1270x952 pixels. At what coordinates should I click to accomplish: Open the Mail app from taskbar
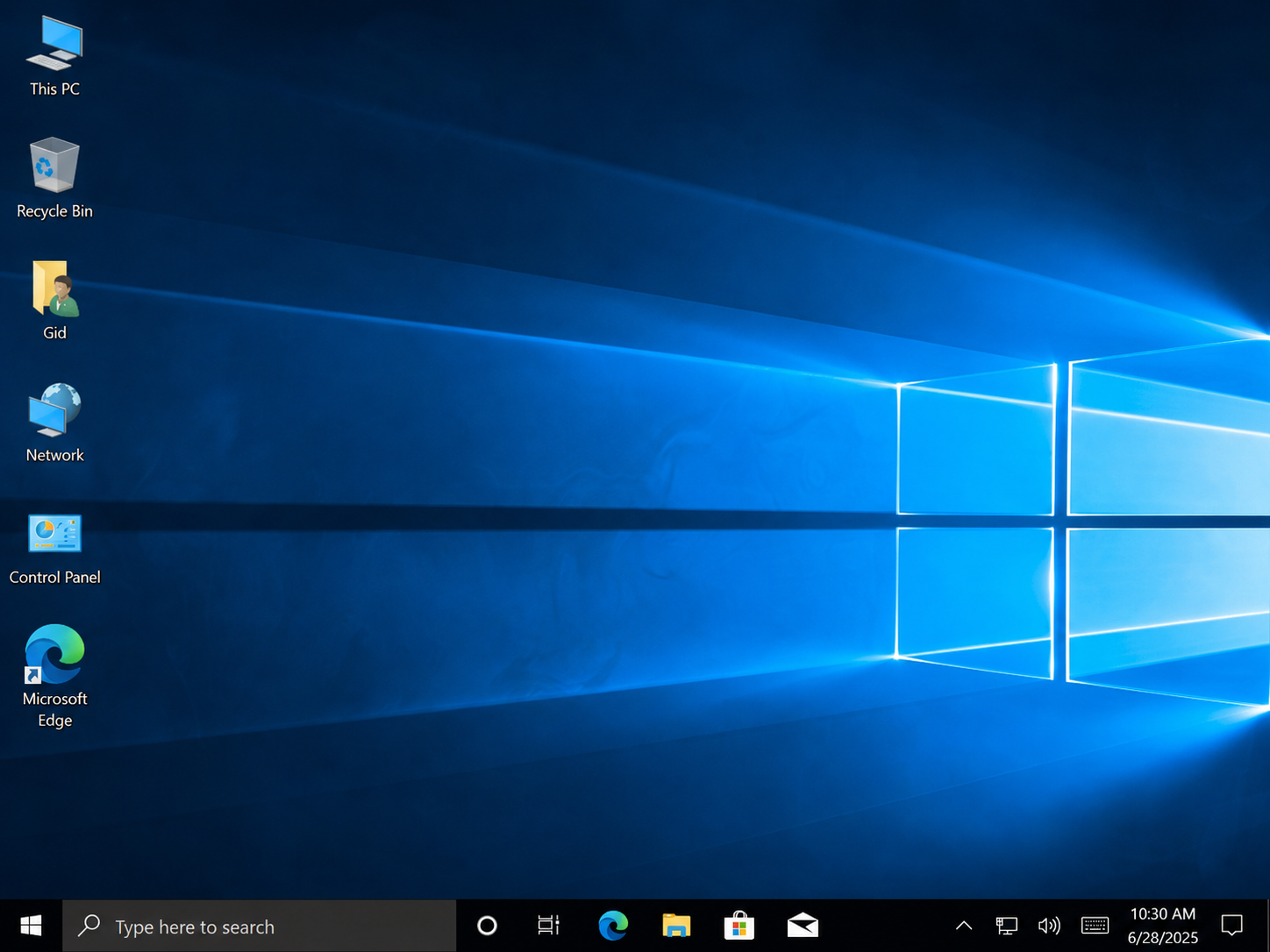pyautogui.click(x=803, y=926)
